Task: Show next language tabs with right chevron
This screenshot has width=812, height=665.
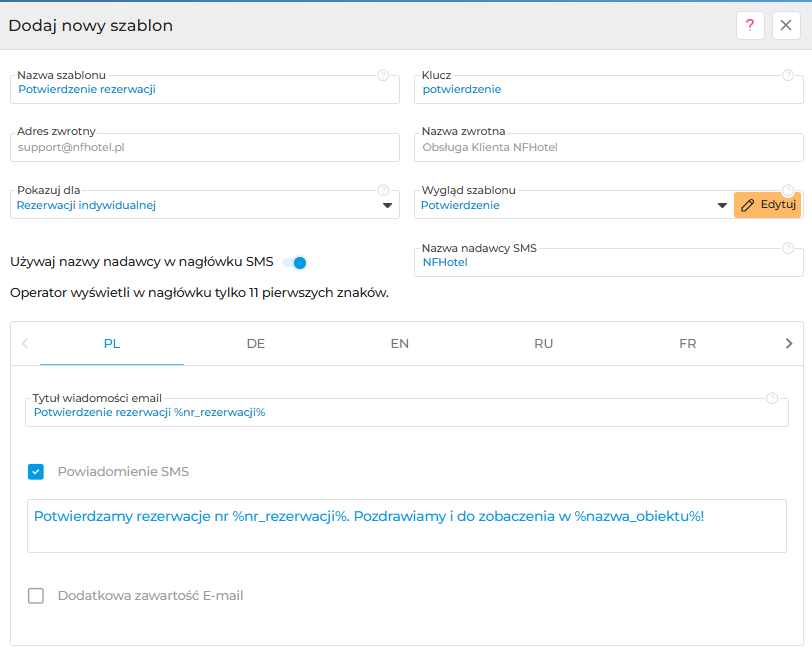Action: point(789,343)
